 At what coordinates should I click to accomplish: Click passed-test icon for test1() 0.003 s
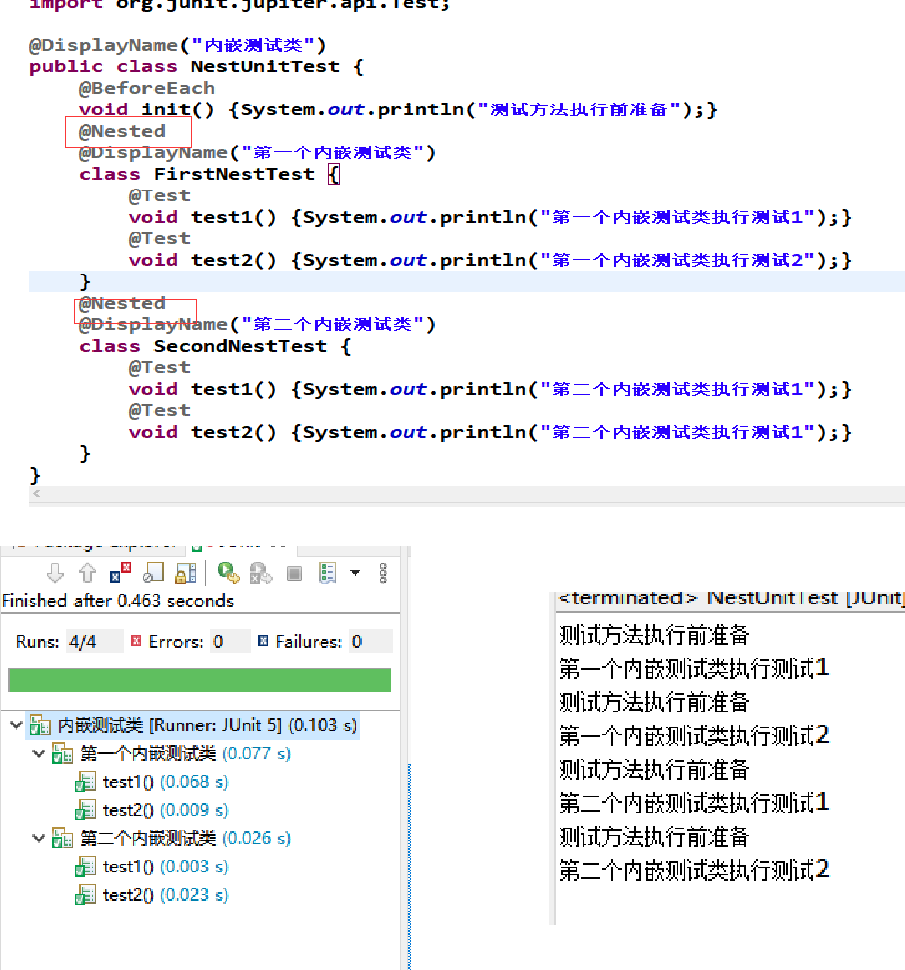[85, 867]
